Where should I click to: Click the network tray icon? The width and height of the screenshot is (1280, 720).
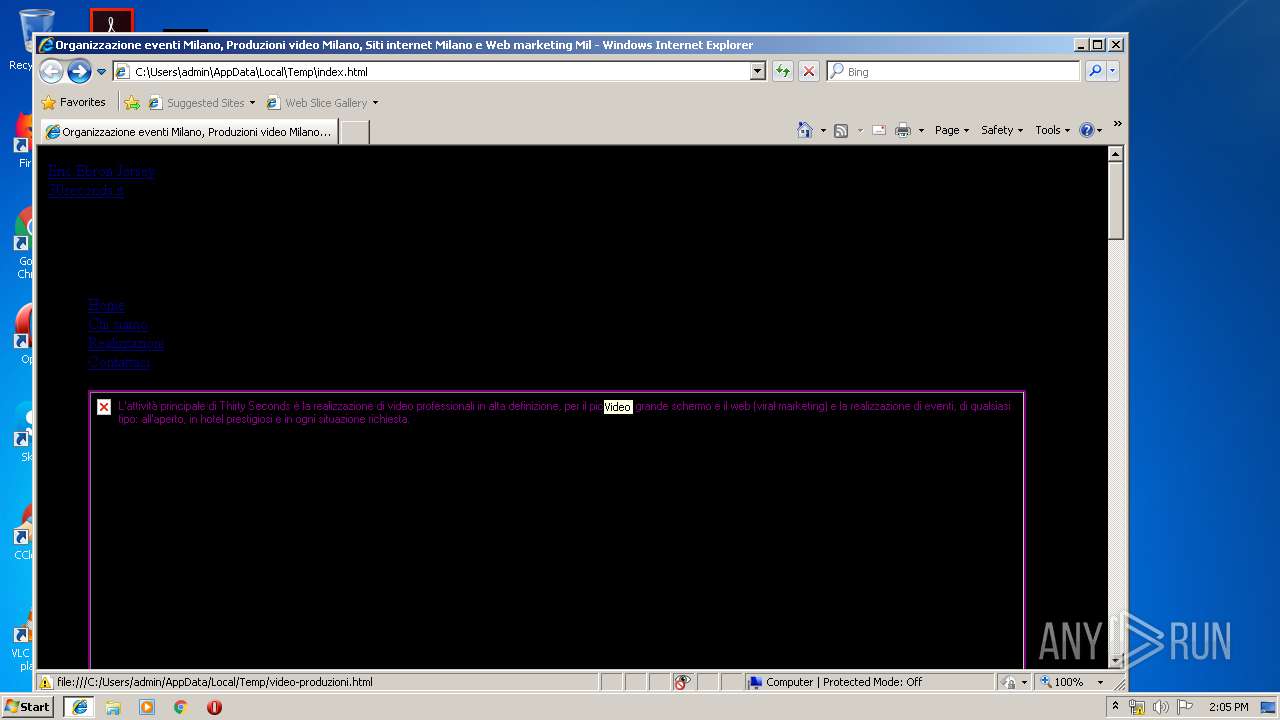tap(1137, 707)
